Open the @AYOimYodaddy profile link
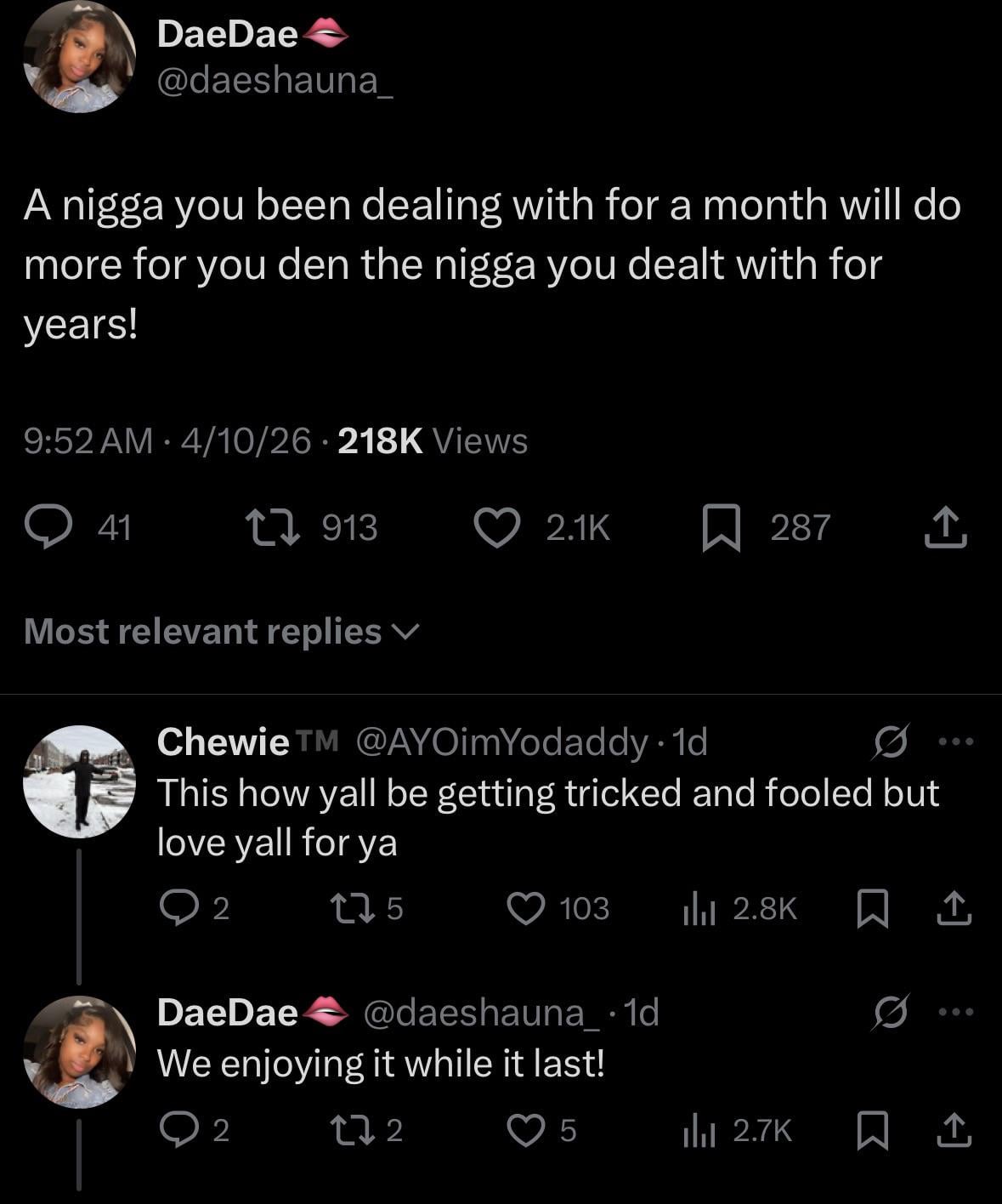Screen dimensions: 1002x1204 (501, 742)
